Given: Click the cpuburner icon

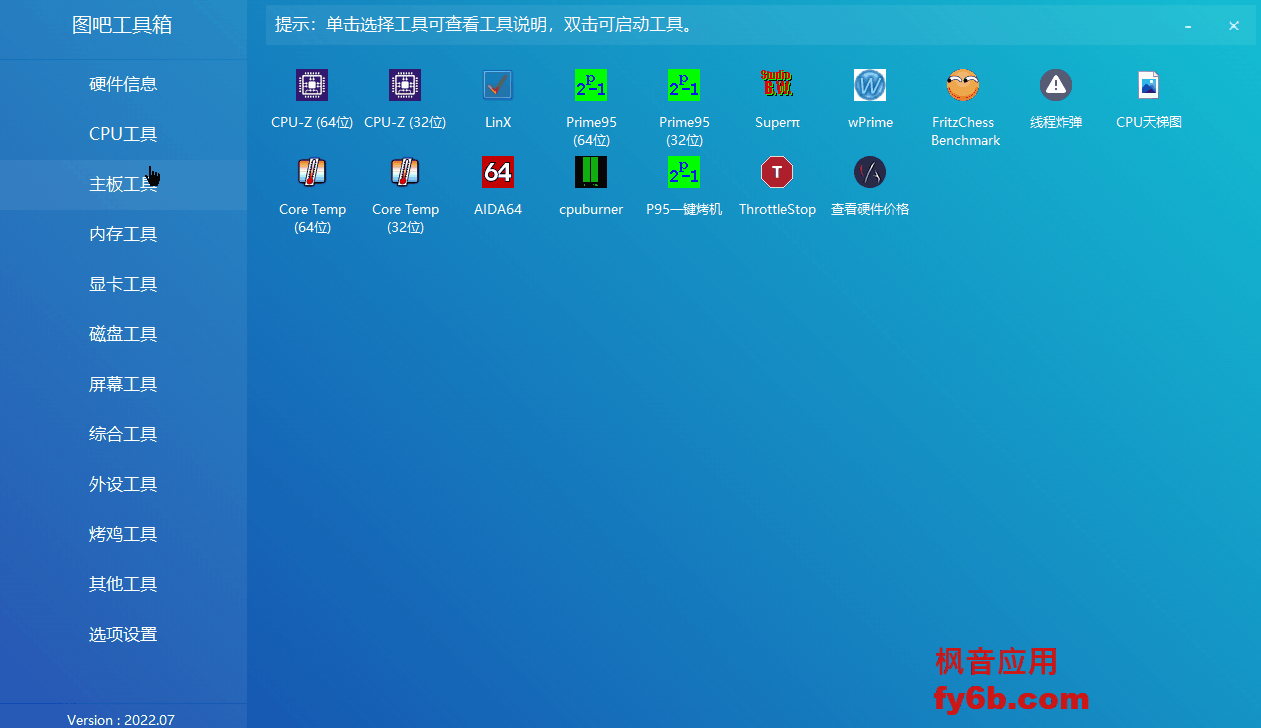Looking at the screenshot, I should point(591,172).
